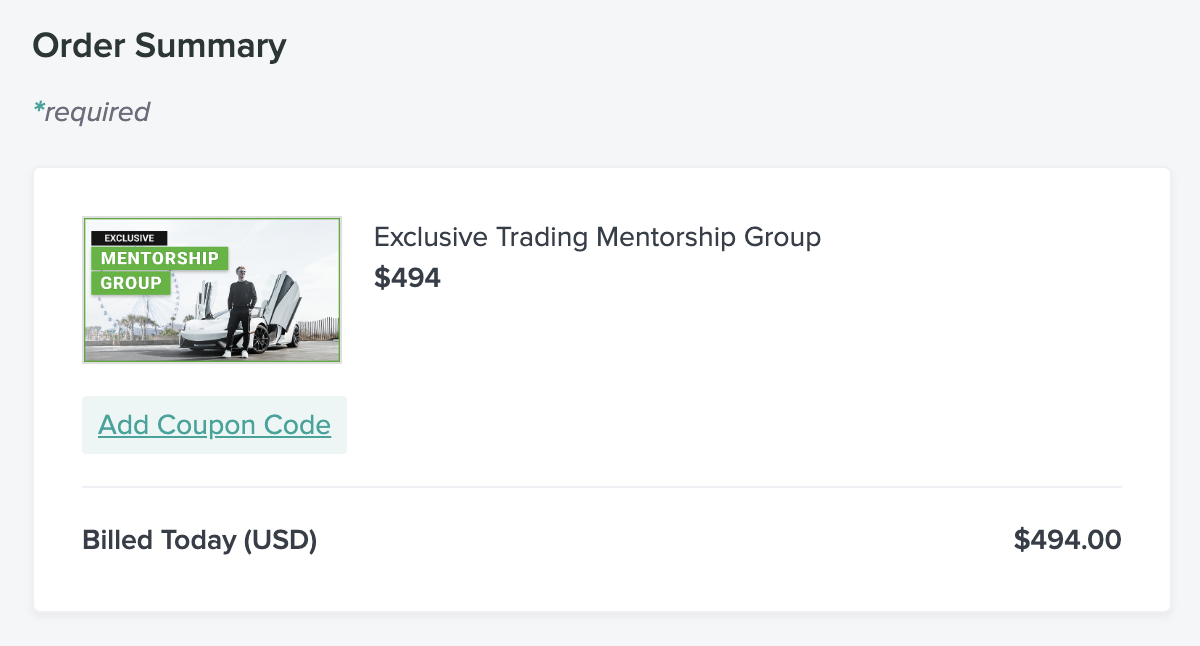Click the man standing in the thumbnail
The height and width of the screenshot is (646, 1200).
(241, 311)
